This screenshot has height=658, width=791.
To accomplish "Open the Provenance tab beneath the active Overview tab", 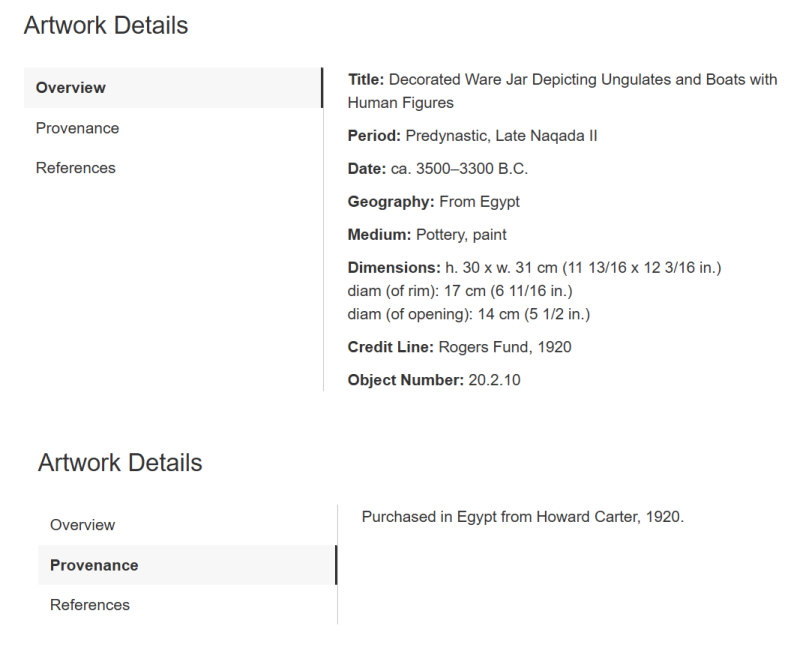I will [77, 128].
